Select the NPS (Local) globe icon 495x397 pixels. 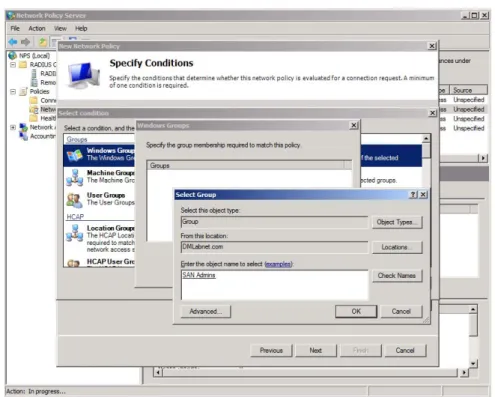13,55
